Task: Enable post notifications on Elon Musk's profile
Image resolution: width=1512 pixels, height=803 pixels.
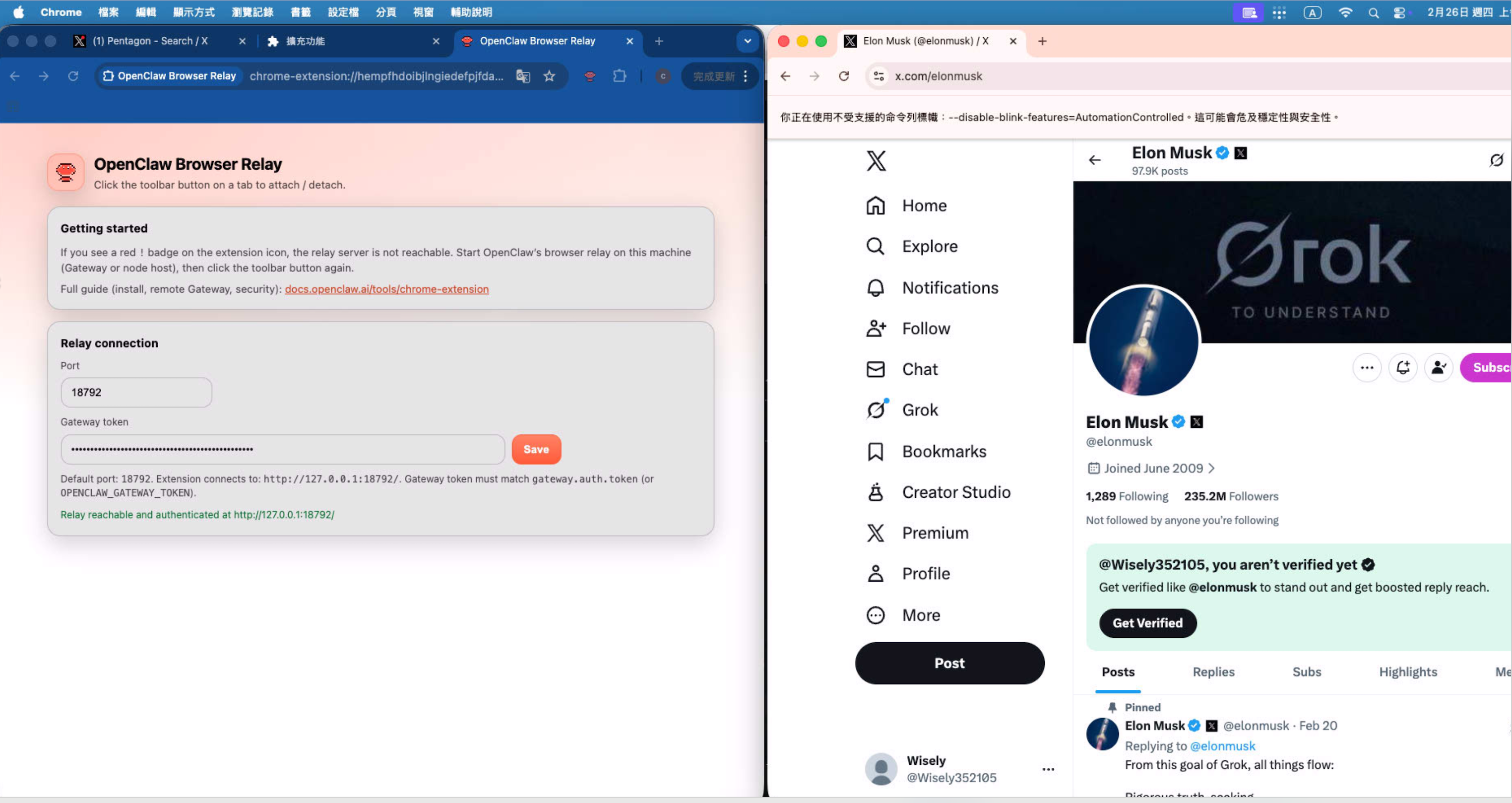Action: point(1403,367)
